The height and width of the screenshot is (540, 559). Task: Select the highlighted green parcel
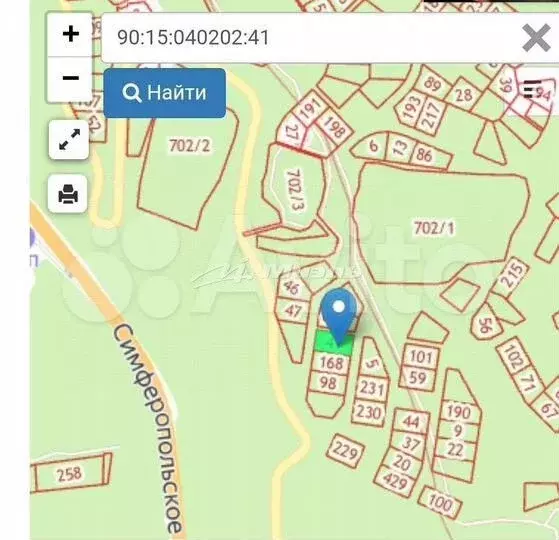click(334, 343)
